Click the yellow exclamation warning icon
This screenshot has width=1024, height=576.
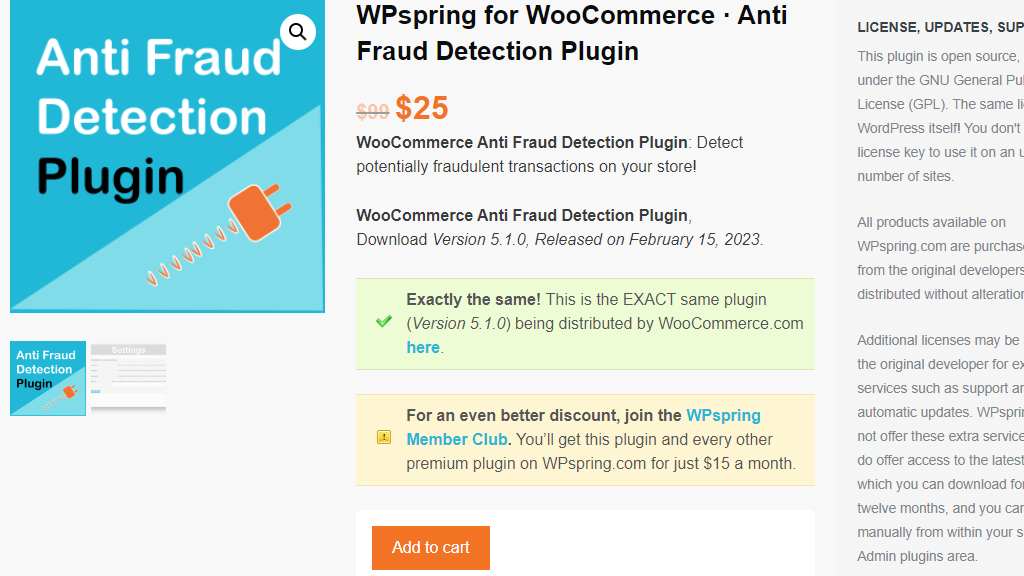383,437
